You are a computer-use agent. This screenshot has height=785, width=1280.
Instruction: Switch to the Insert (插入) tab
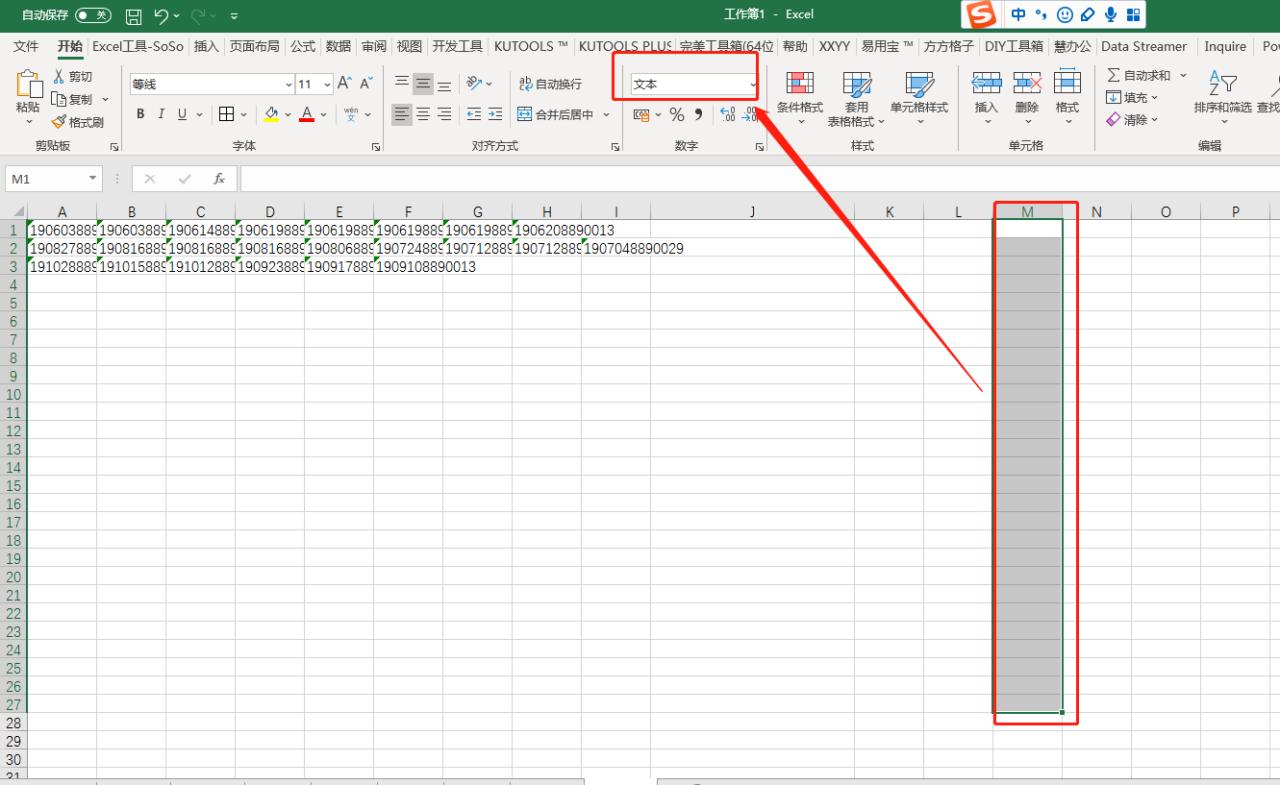206,46
